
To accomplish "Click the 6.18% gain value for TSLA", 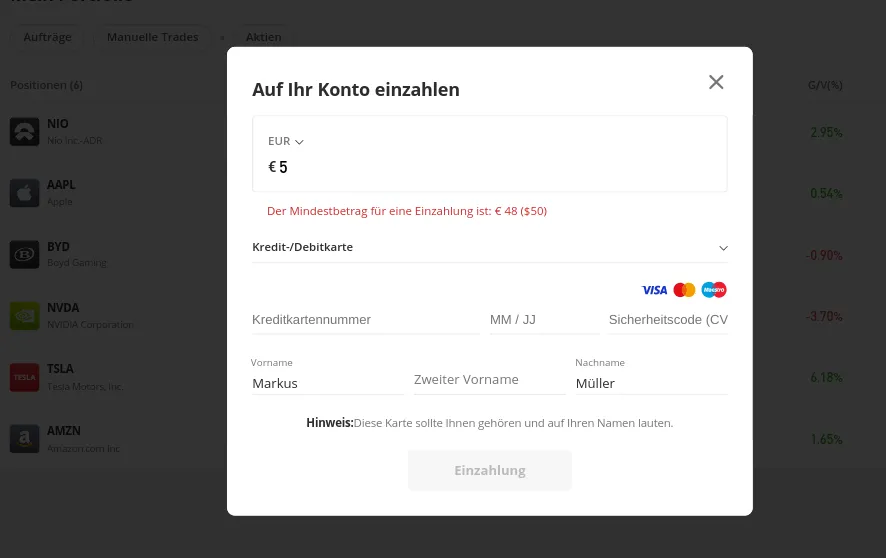I will [826, 377].
